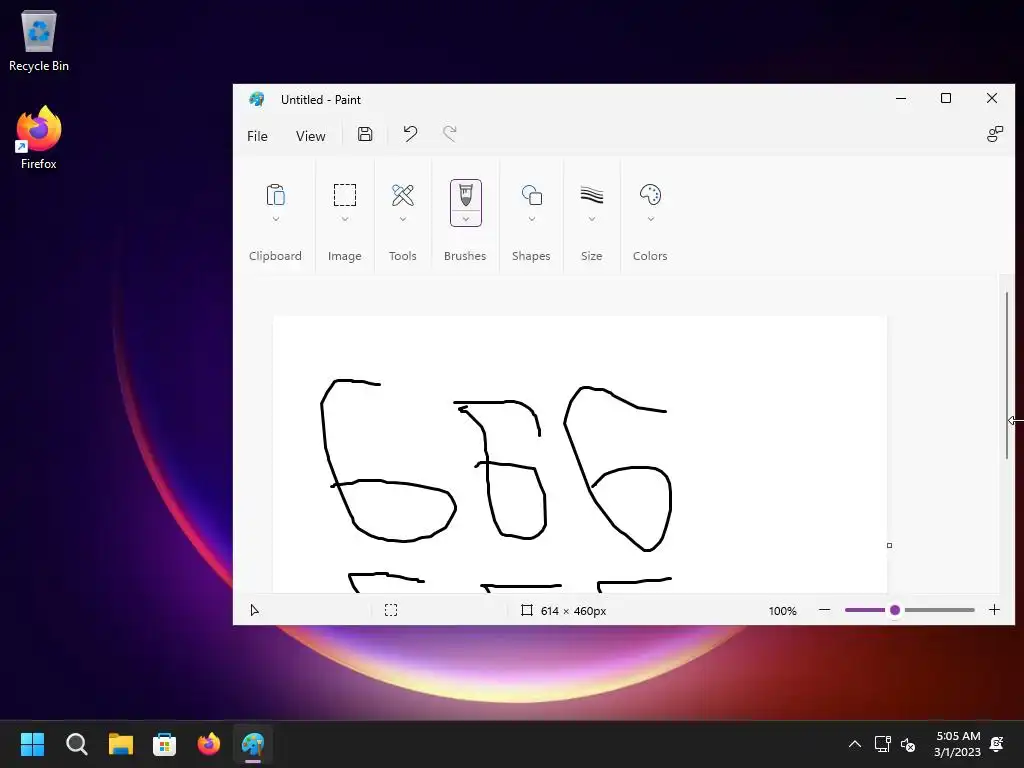Open the Windows Start menu
The width and height of the screenshot is (1024, 768).
[32, 744]
